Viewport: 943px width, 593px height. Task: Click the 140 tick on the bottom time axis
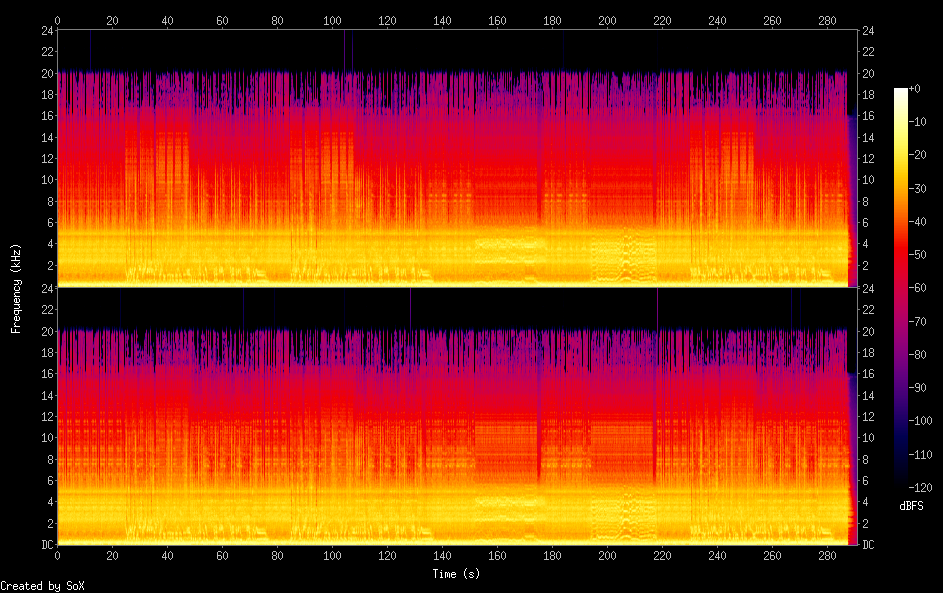(441, 556)
